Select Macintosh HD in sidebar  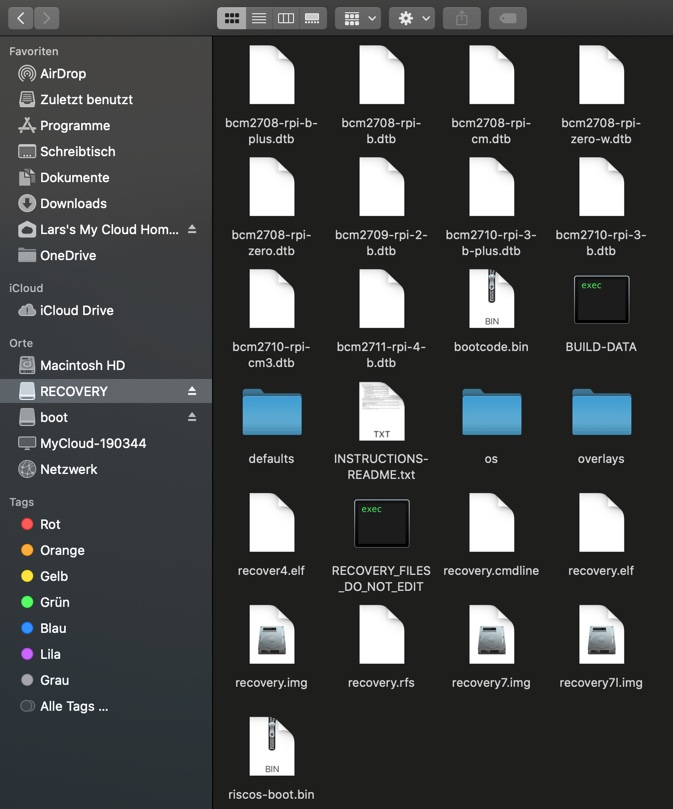82,365
